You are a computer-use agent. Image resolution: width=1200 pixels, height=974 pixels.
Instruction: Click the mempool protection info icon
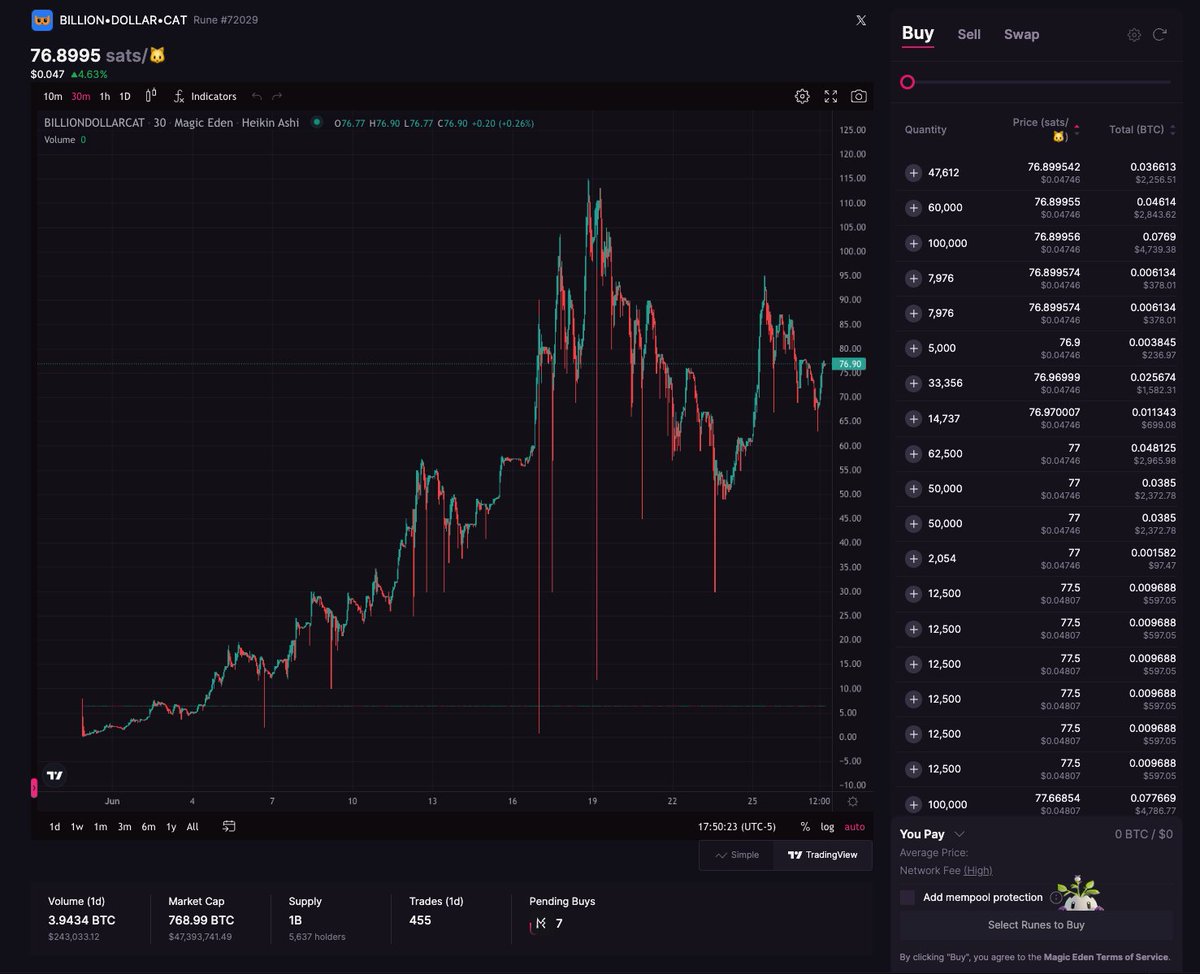[x=1056, y=897]
